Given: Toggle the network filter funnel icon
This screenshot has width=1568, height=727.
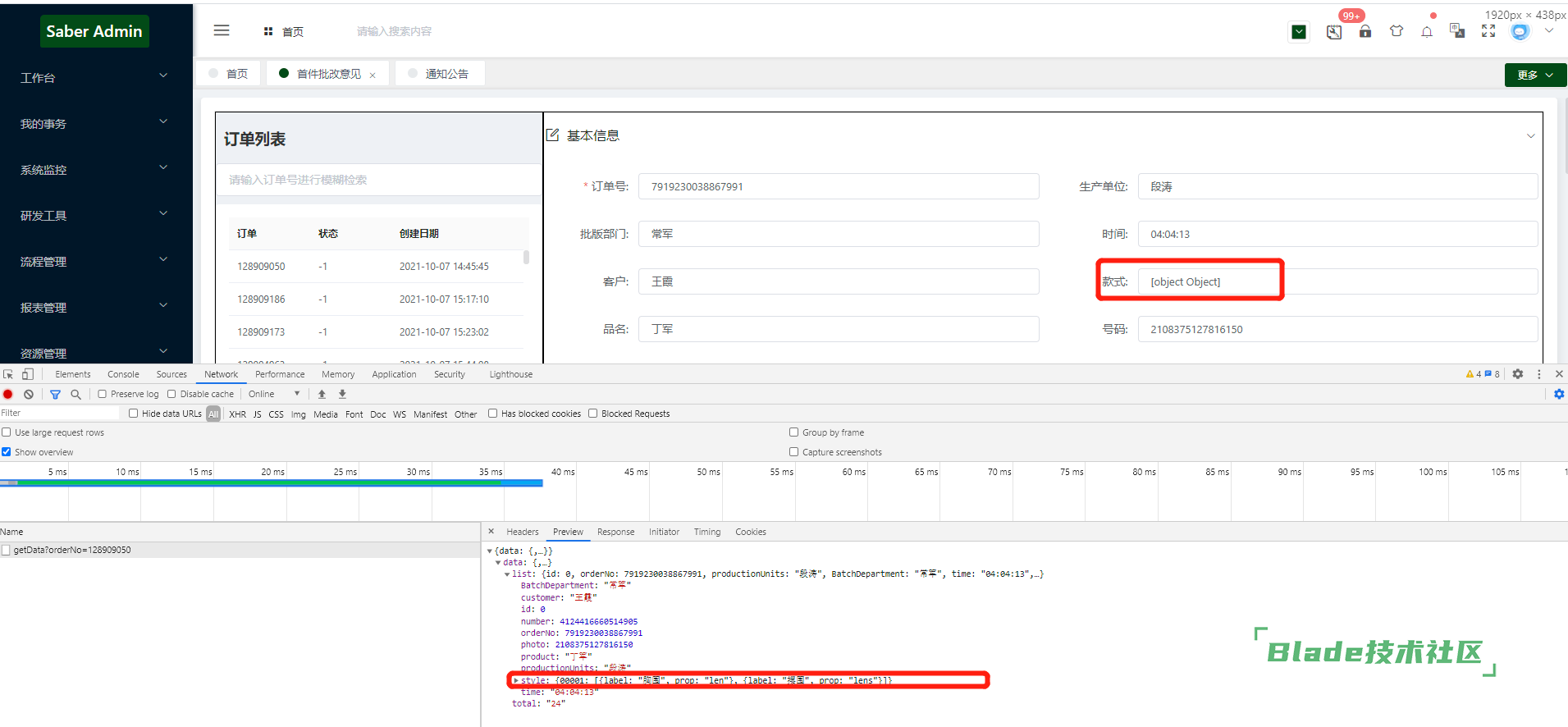Looking at the screenshot, I should pyautogui.click(x=55, y=394).
